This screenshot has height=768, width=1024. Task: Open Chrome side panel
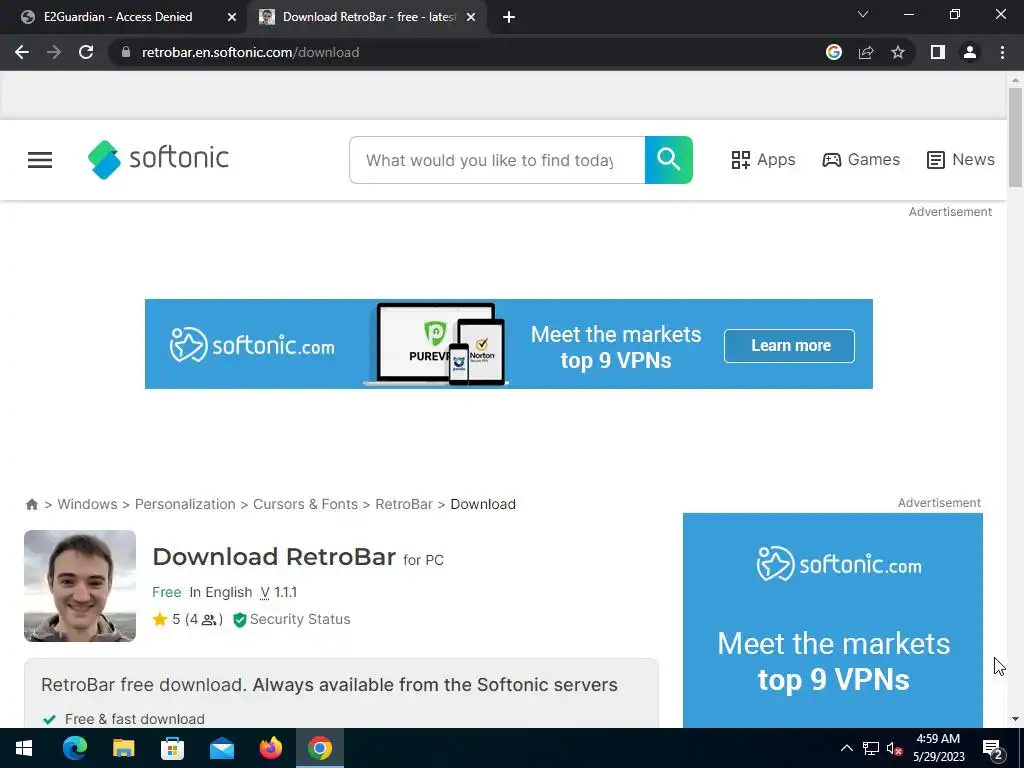[938, 52]
